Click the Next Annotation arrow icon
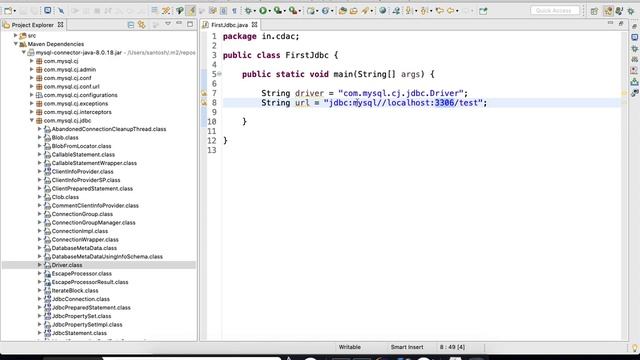 coord(409,11)
